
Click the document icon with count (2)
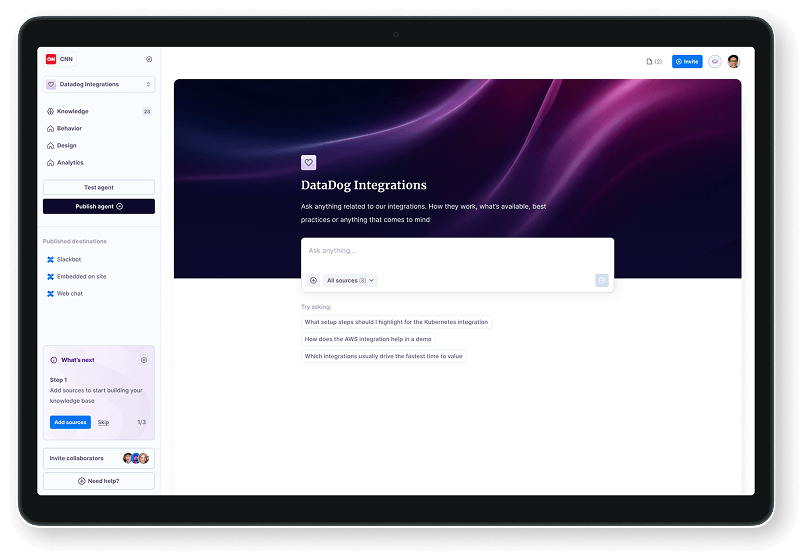(x=654, y=61)
